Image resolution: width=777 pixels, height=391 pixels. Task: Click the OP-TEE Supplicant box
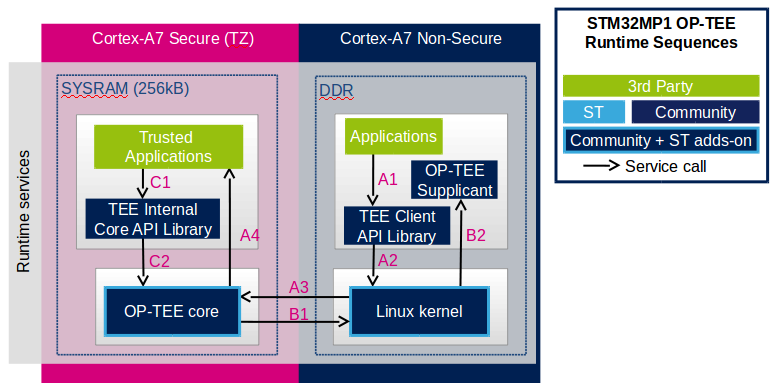(x=454, y=180)
